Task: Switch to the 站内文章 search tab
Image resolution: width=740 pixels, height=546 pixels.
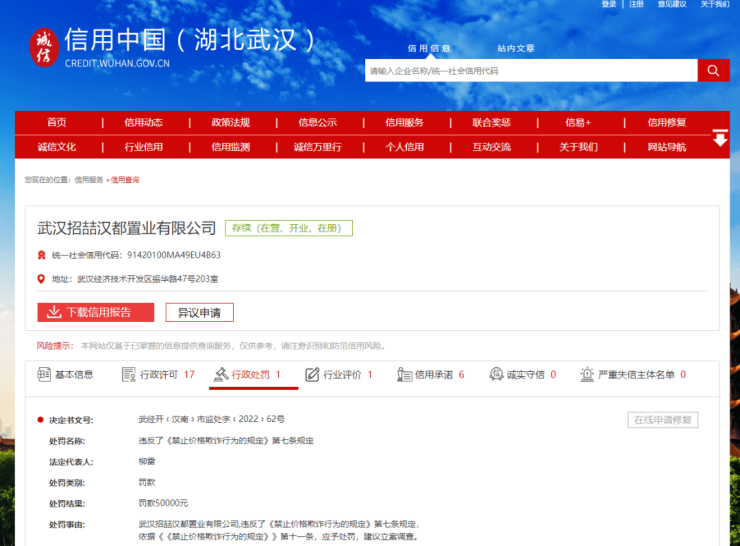Action: tap(515, 48)
